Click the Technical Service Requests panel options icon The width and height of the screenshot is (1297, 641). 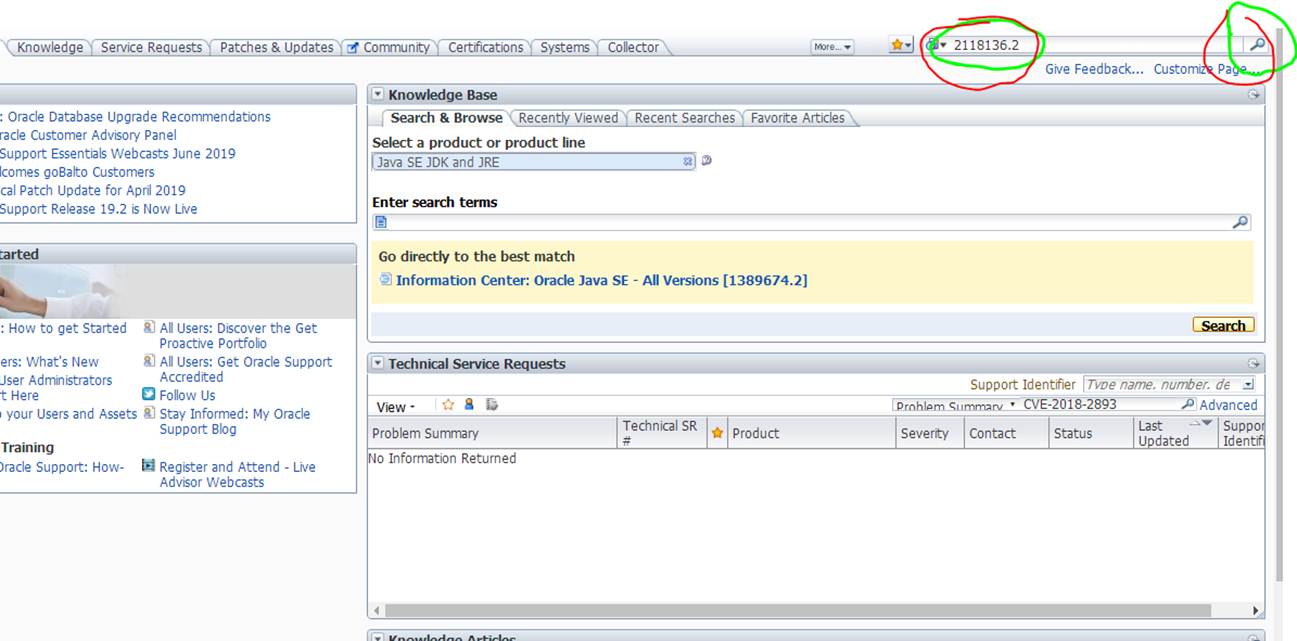[1253, 364]
